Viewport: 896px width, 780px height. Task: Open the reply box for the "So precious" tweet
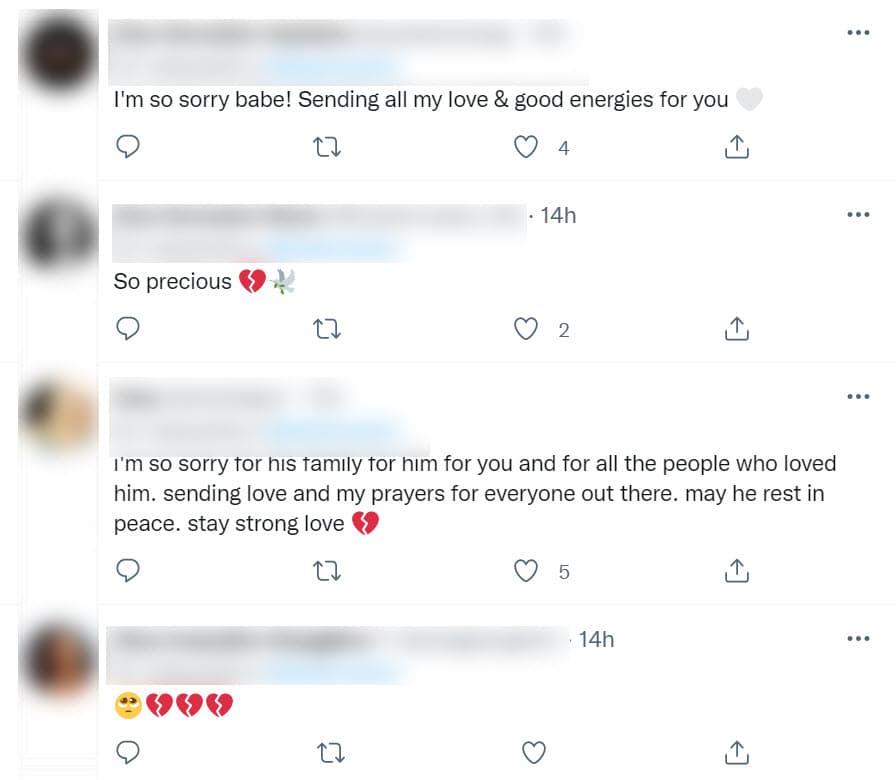point(128,328)
